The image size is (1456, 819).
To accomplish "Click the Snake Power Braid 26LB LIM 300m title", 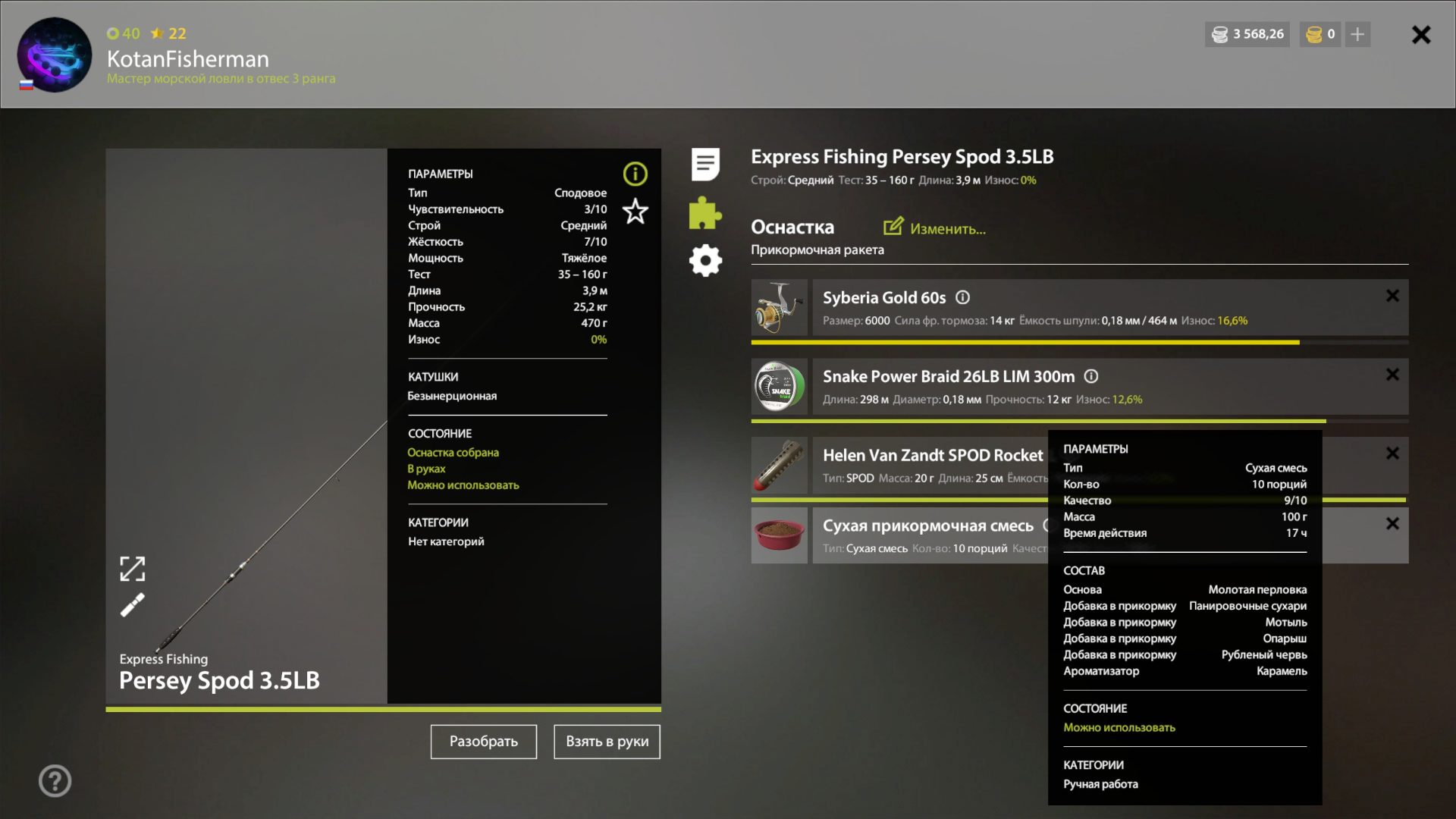I will (x=949, y=376).
